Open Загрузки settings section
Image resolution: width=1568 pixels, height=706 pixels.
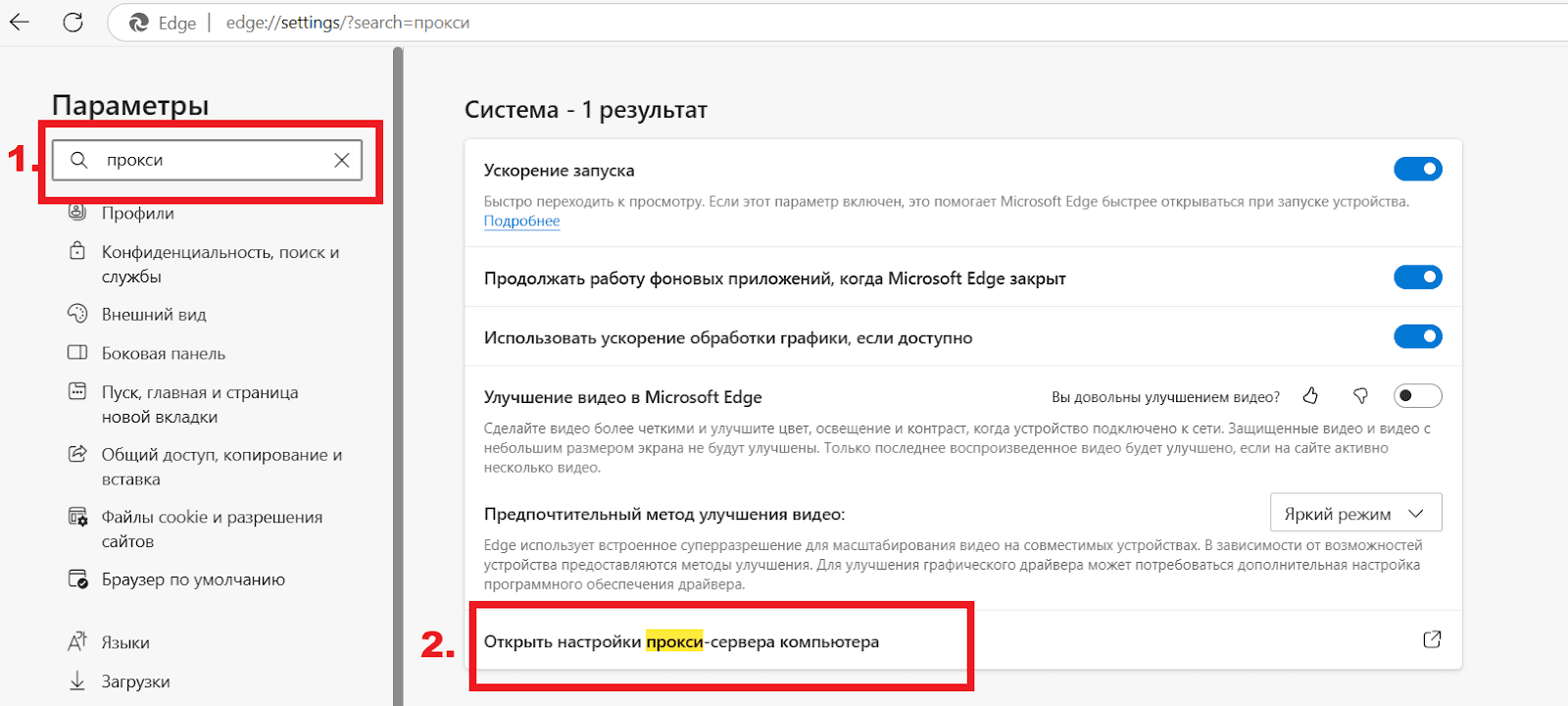pyautogui.click(x=135, y=681)
